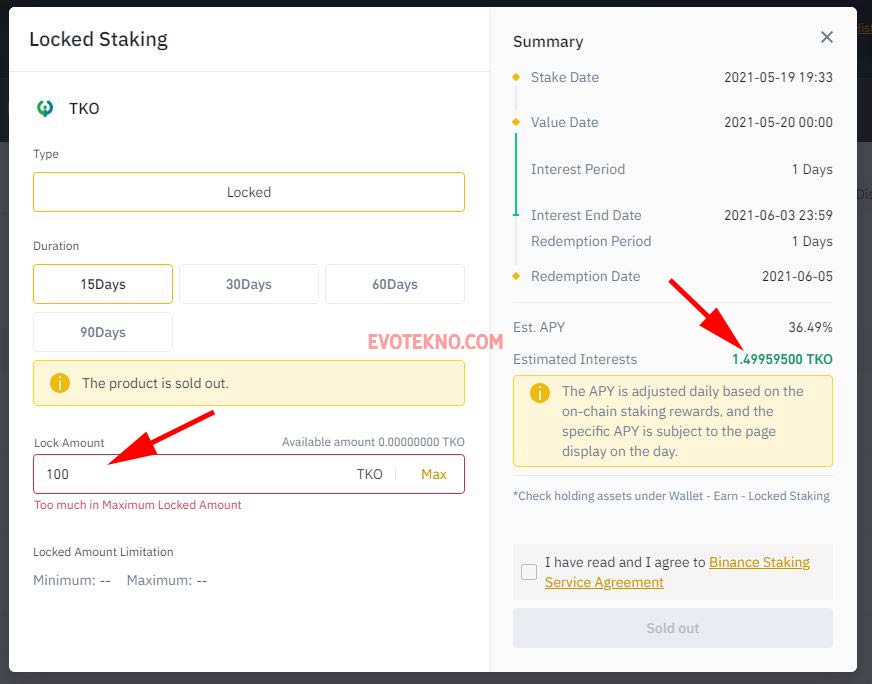Viewport: 872px width, 684px height.
Task: Click the Interest Period label
Action: (x=578, y=169)
